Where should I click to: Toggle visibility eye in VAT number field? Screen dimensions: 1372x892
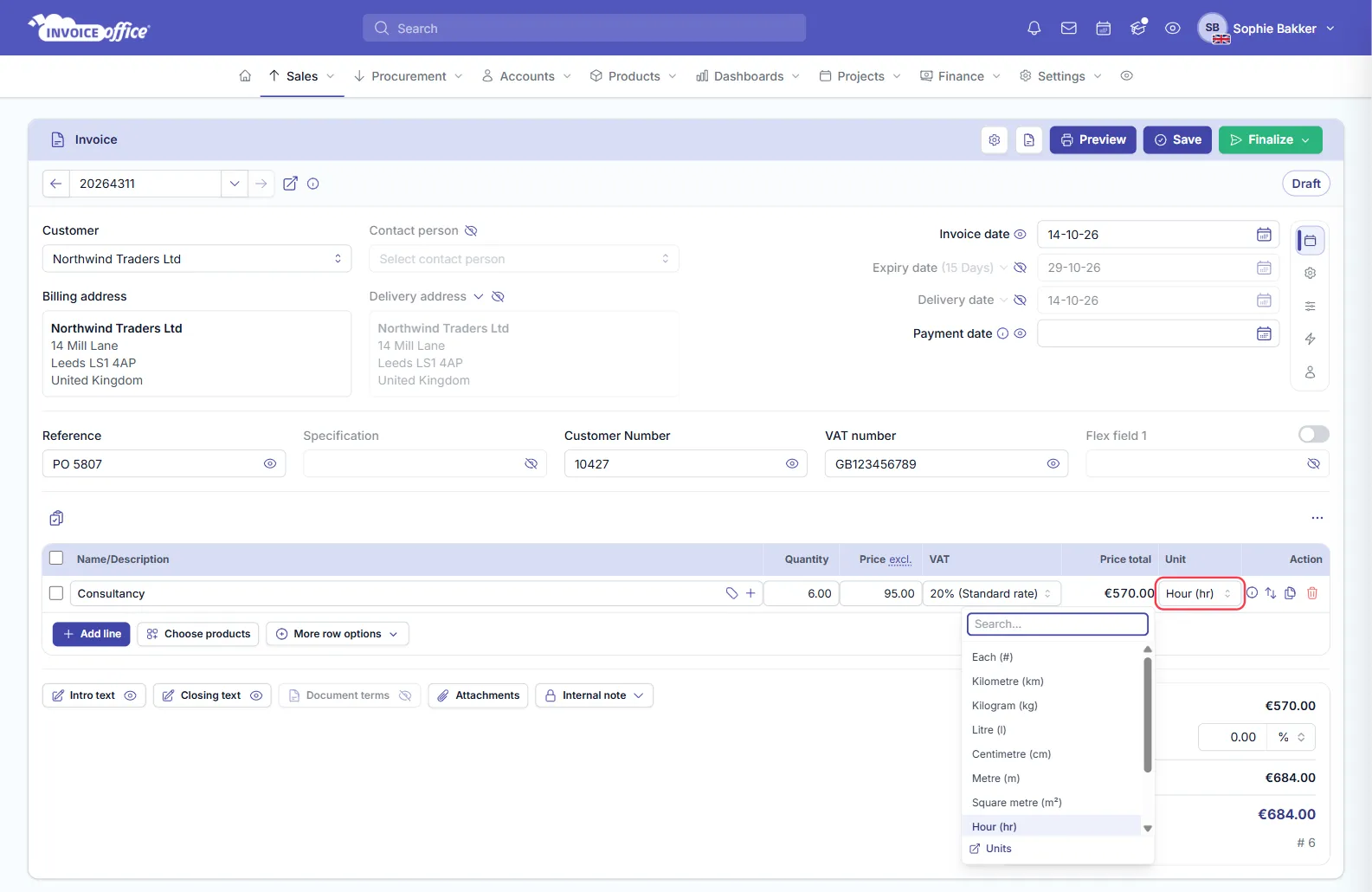(x=1053, y=464)
